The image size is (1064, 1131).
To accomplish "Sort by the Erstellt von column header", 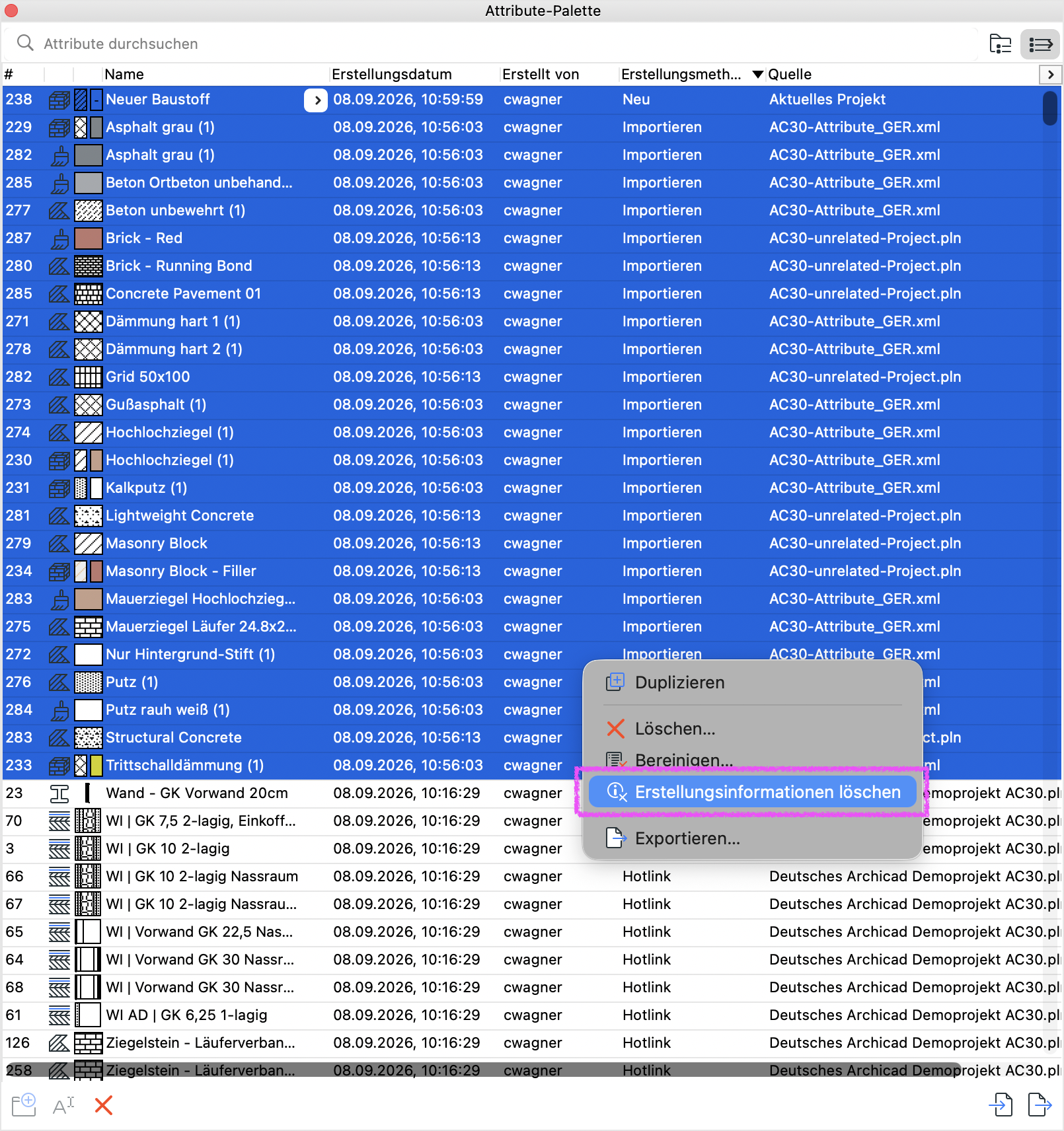I will coord(541,75).
